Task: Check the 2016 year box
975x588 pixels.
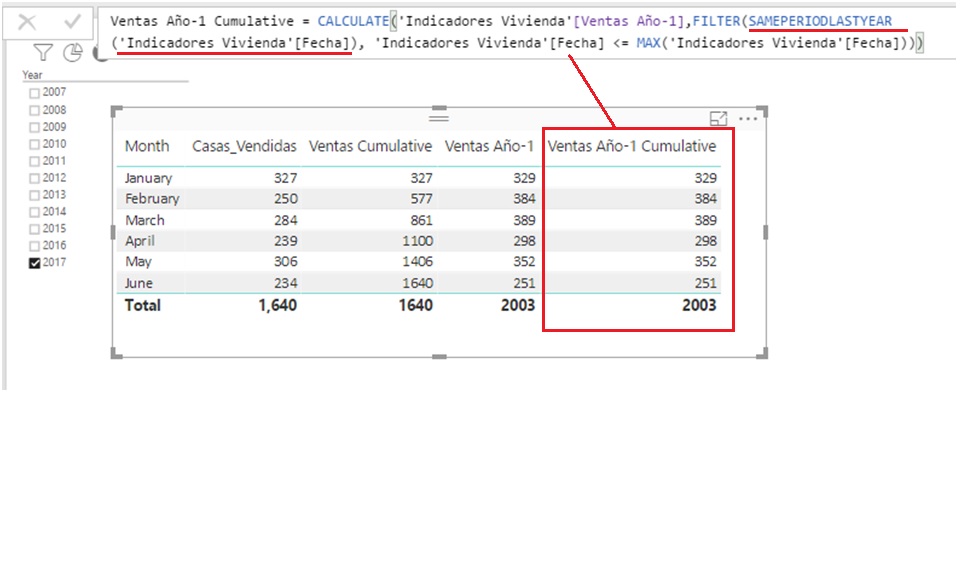Action: pyautogui.click(x=35, y=246)
